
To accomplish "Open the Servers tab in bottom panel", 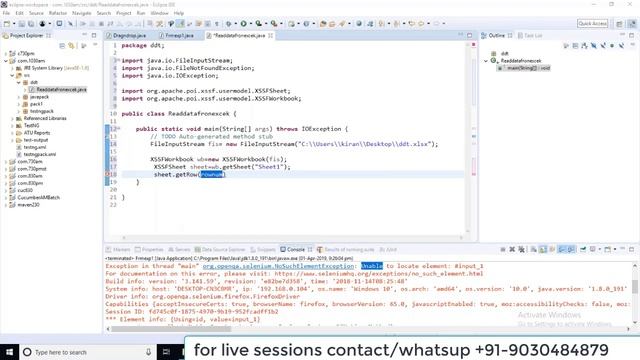I will (179, 249).
